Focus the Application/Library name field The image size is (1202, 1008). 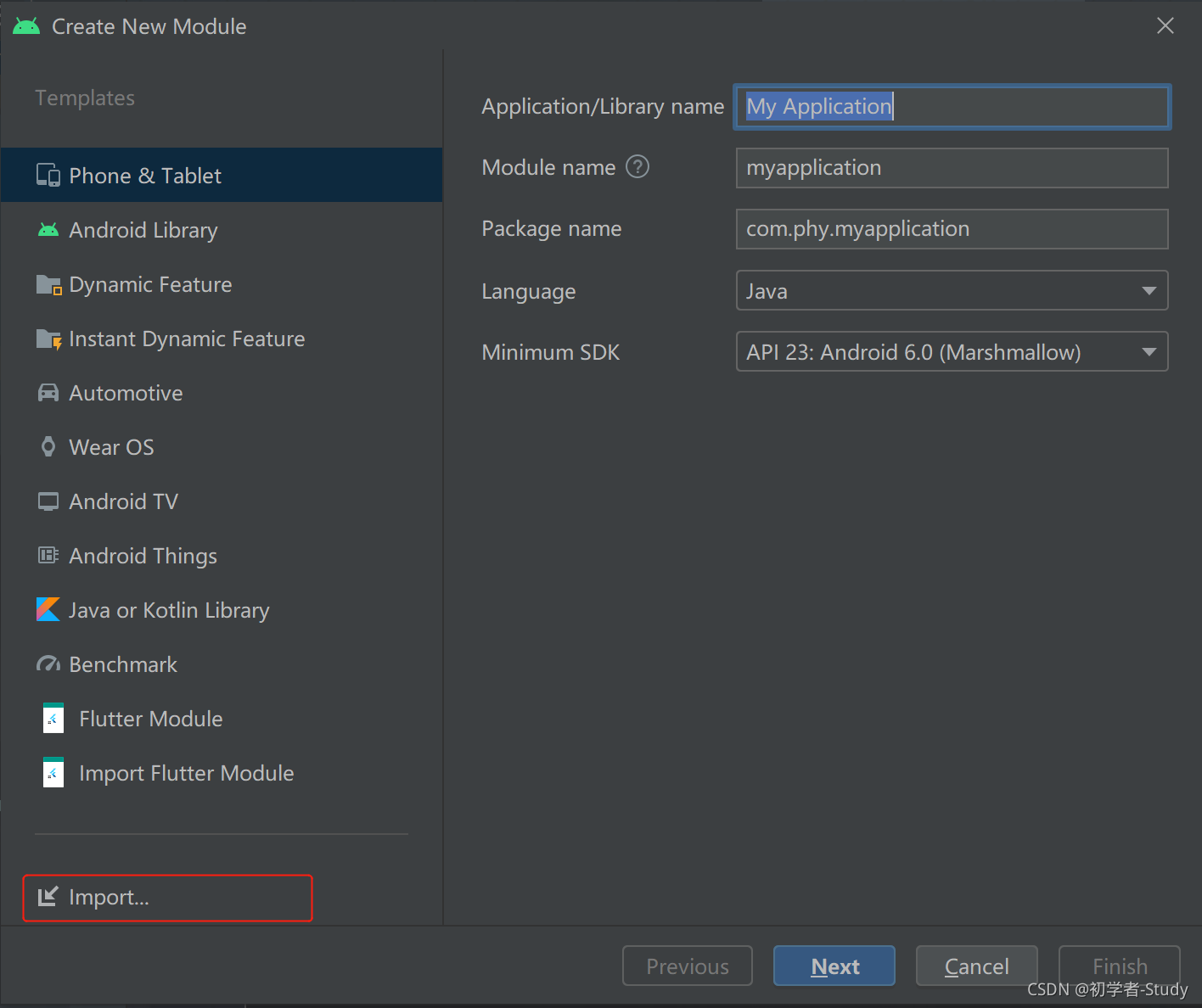952,107
